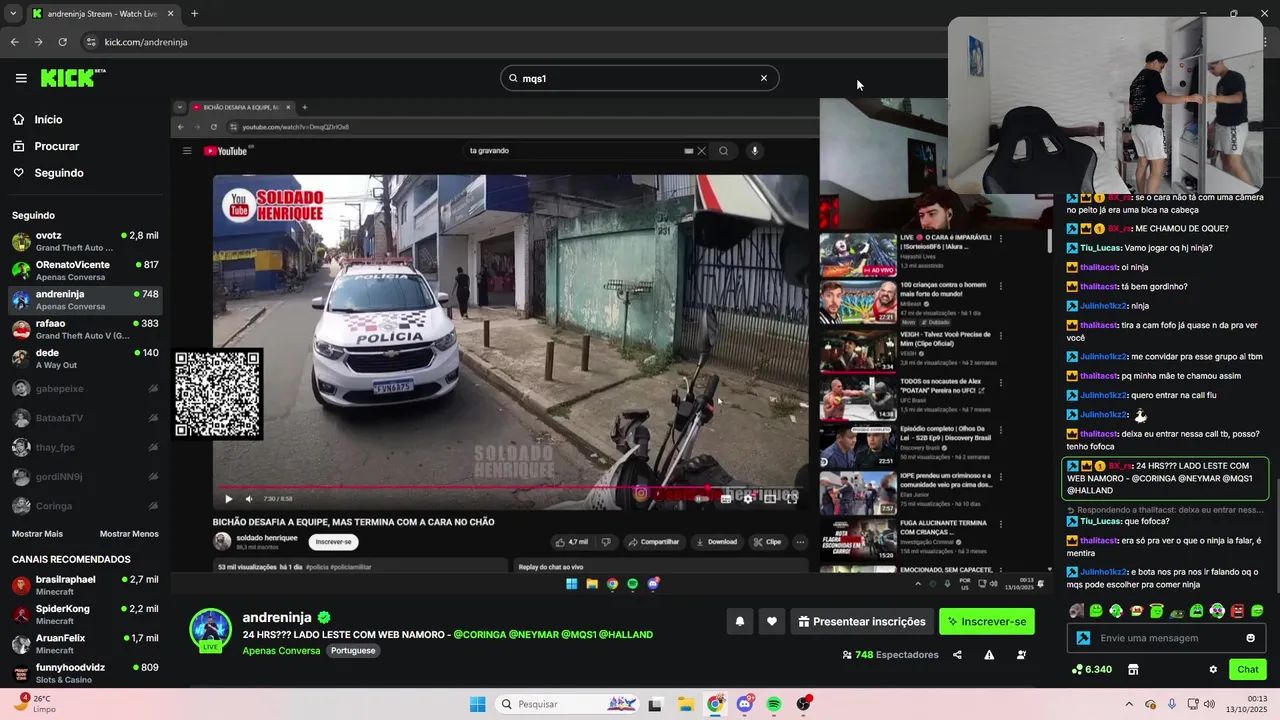
Task: Open @HALLAND mention in stream title
Action: click(626, 635)
